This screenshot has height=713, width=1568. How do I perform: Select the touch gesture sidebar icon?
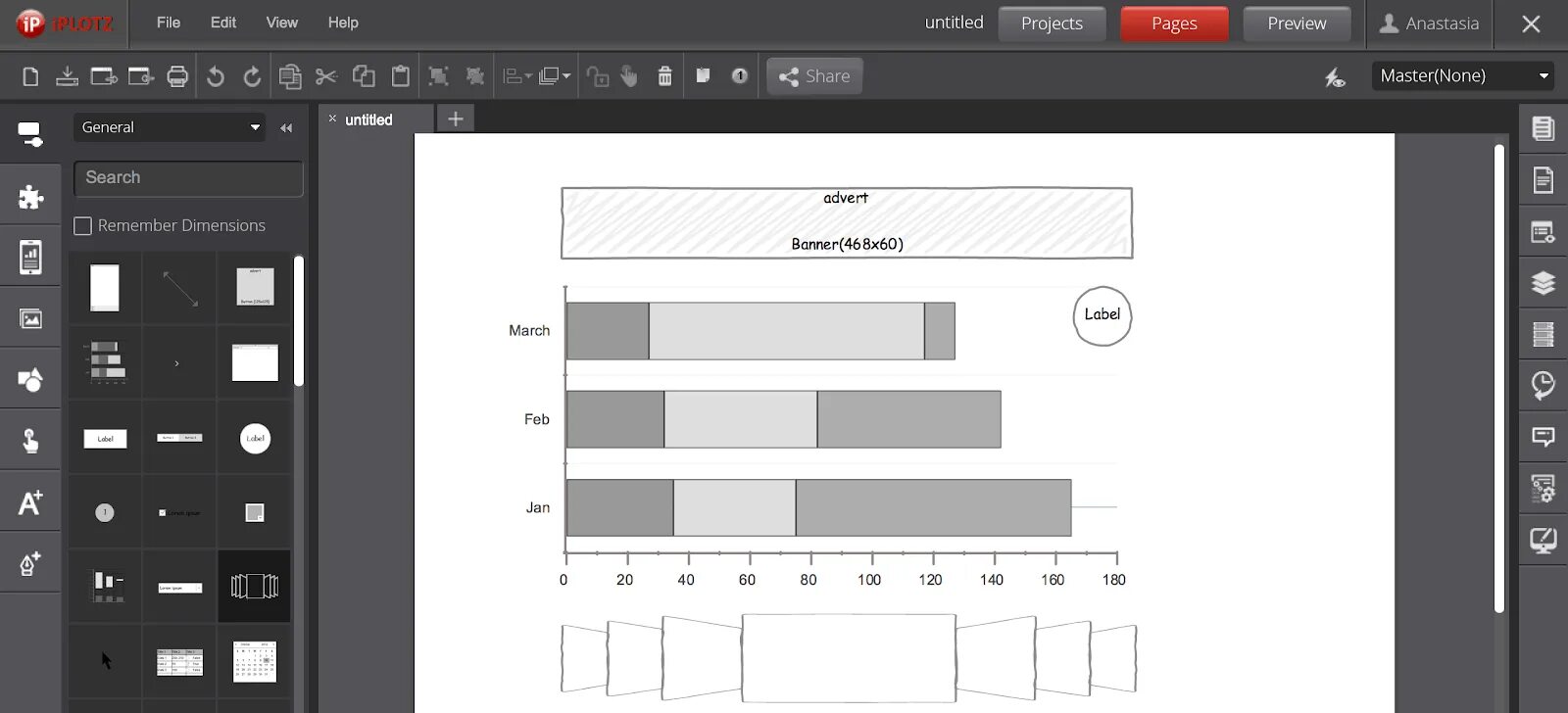(30, 441)
